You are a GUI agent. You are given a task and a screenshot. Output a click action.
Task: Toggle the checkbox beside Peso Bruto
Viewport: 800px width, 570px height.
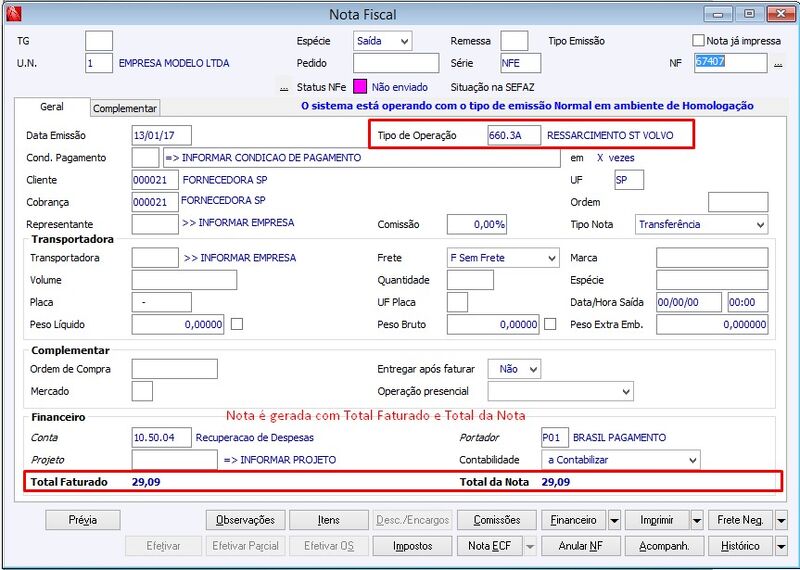pyautogui.click(x=550, y=324)
